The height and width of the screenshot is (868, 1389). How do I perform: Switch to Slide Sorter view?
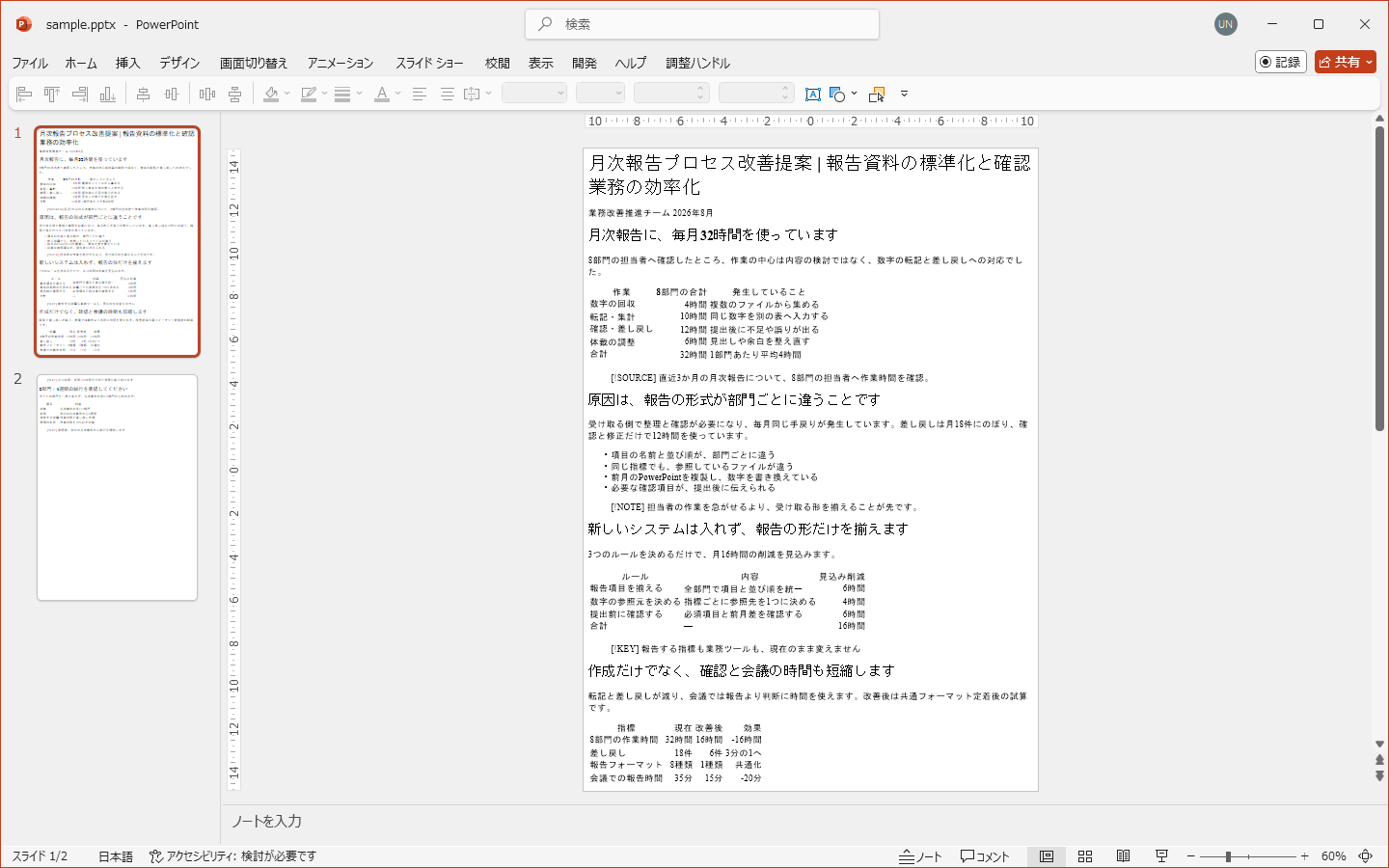pyautogui.click(x=1085, y=856)
